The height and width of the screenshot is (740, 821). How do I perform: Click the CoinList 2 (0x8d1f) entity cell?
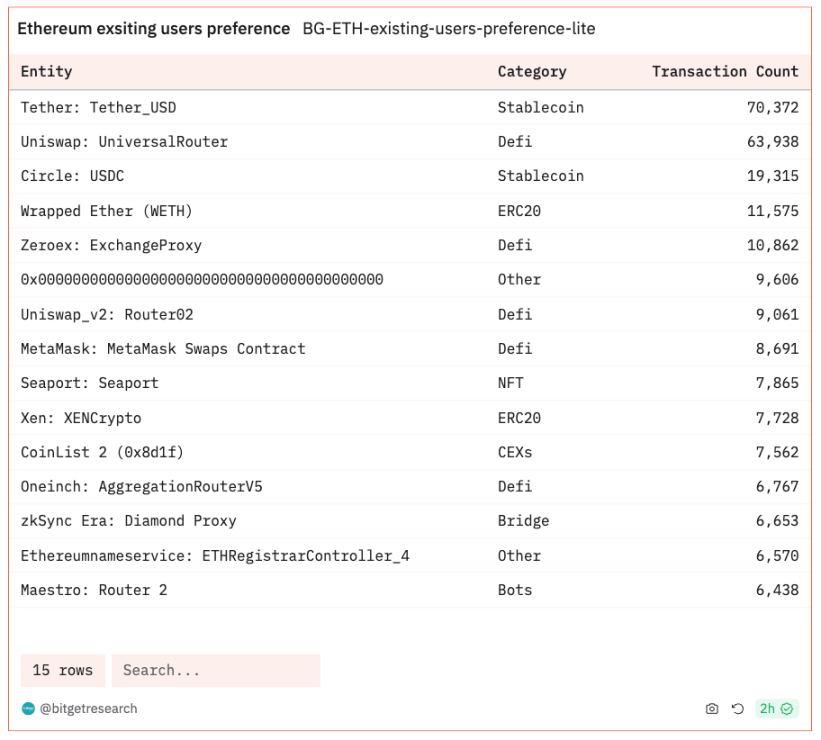[x=102, y=452]
